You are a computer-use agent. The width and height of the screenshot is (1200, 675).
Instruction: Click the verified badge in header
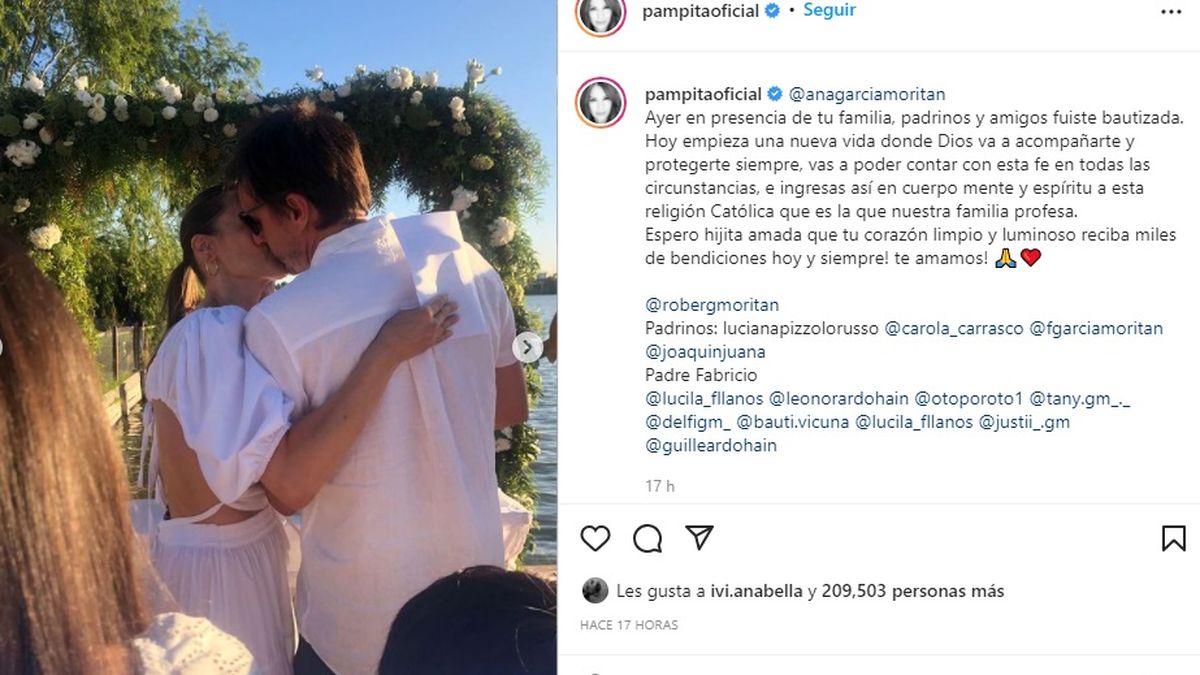pos(771,11)
